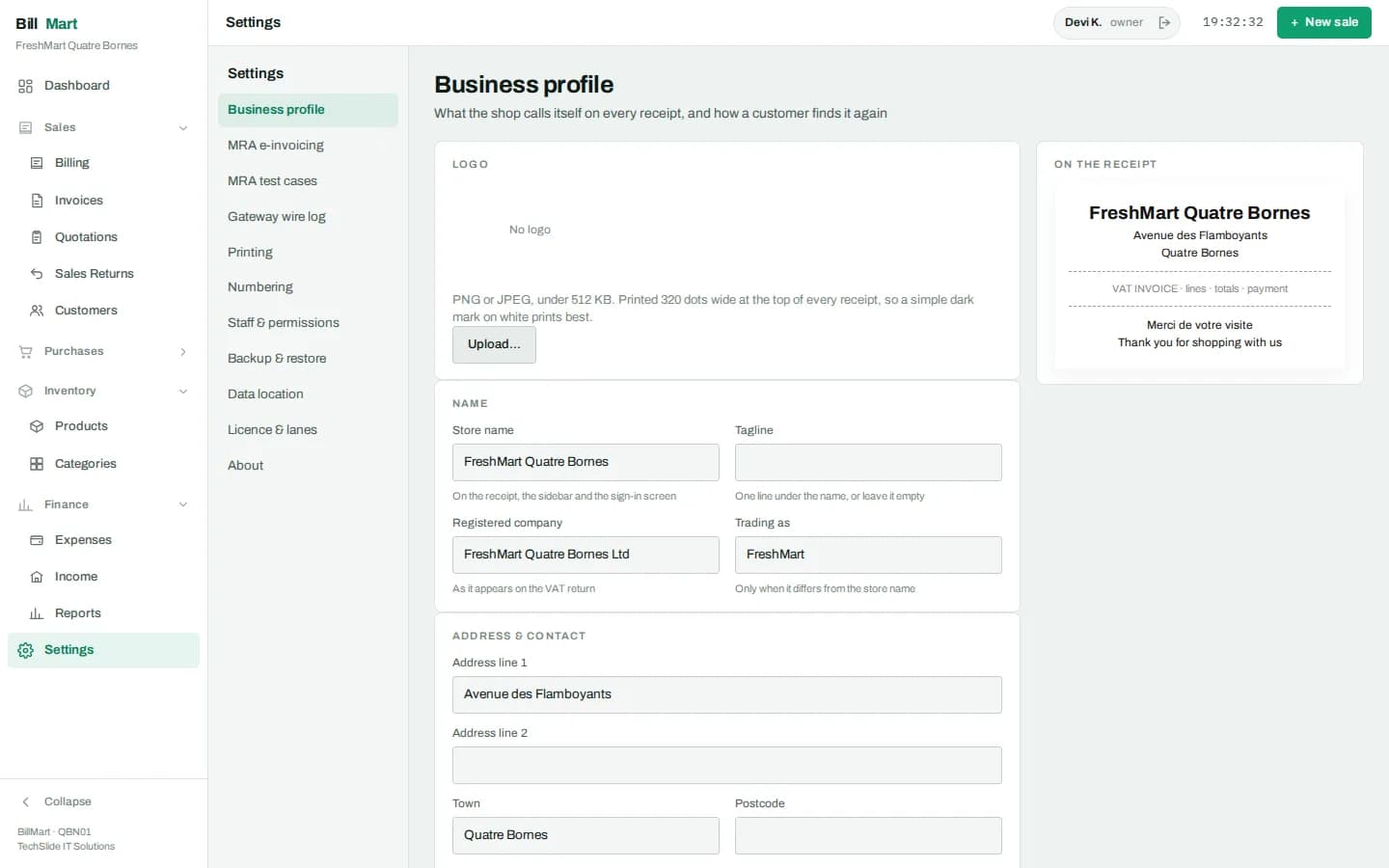Open the About section

[x=308, y=466]
